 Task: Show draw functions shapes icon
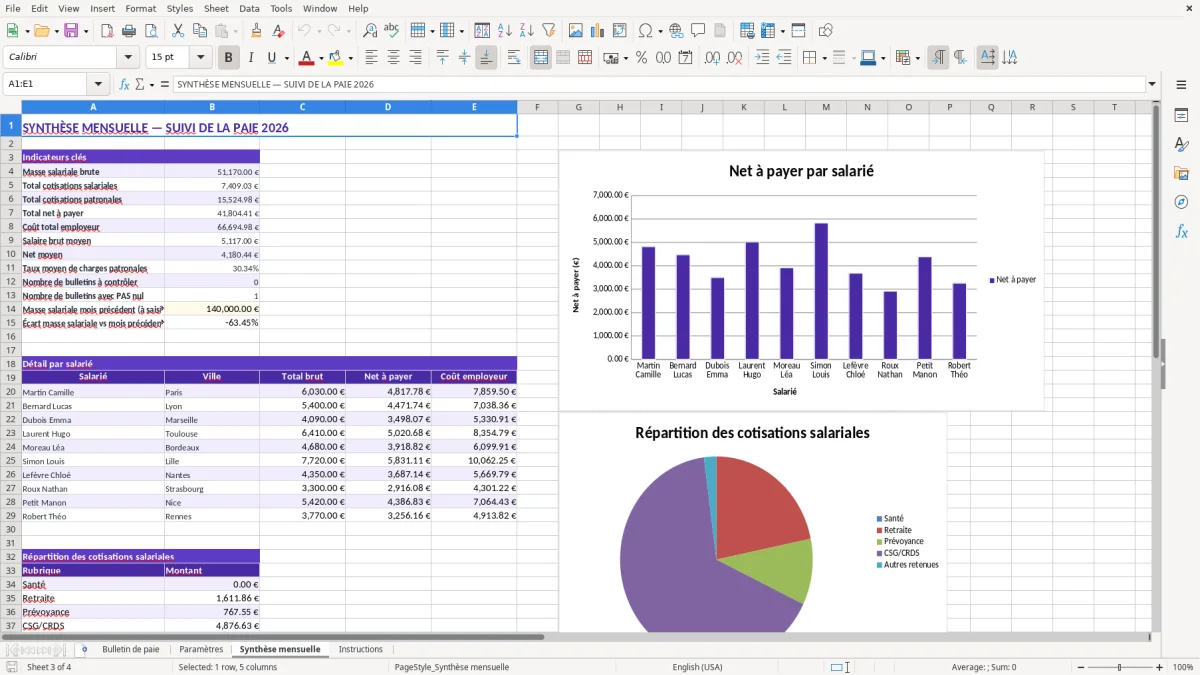pyautogui.click(x=826, y=31)
